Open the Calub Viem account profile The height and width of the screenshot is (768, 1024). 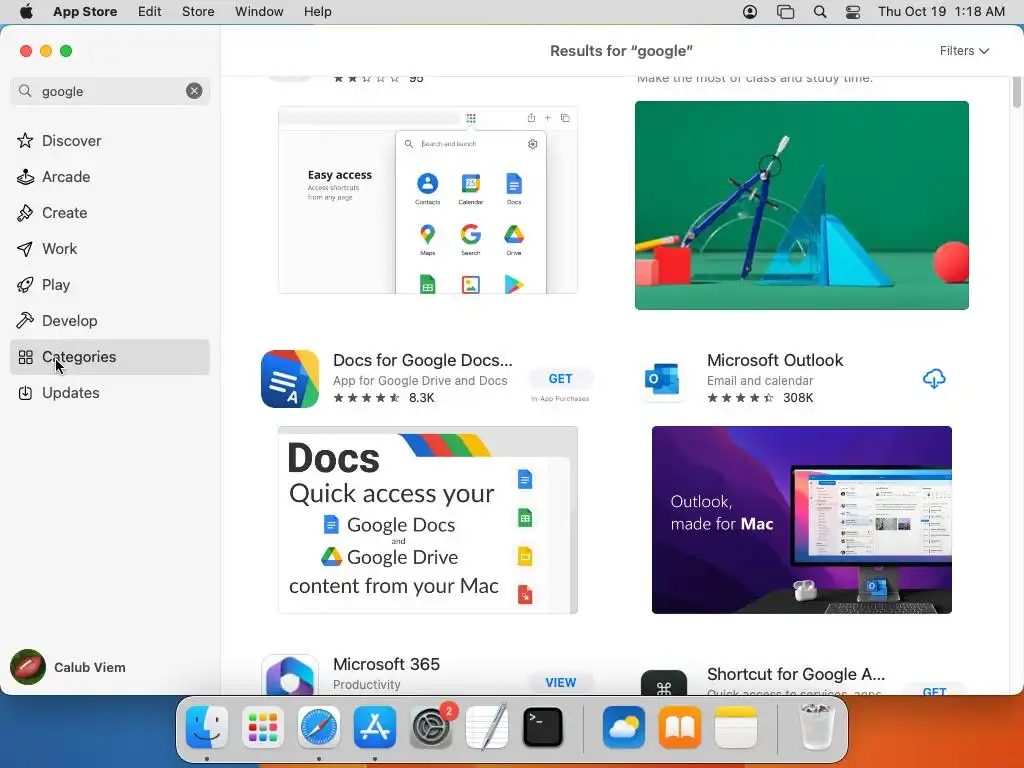(68, 667)
